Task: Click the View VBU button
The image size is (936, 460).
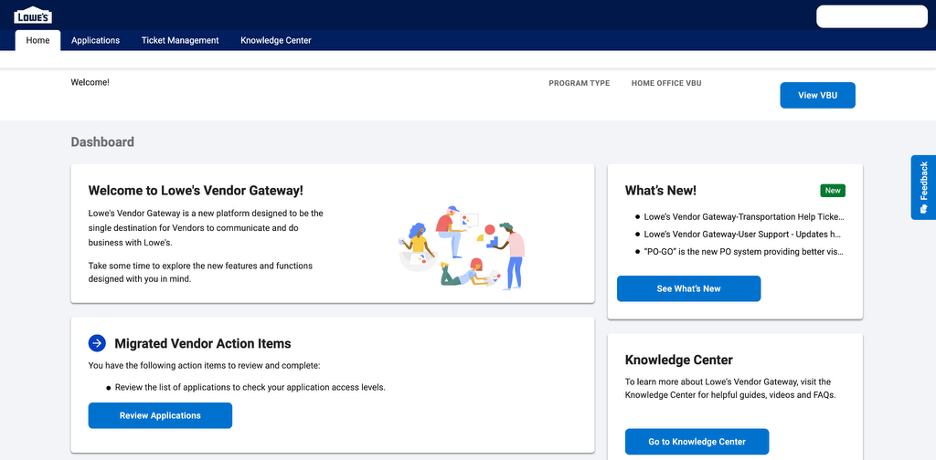Action: (x=817, y=95)
